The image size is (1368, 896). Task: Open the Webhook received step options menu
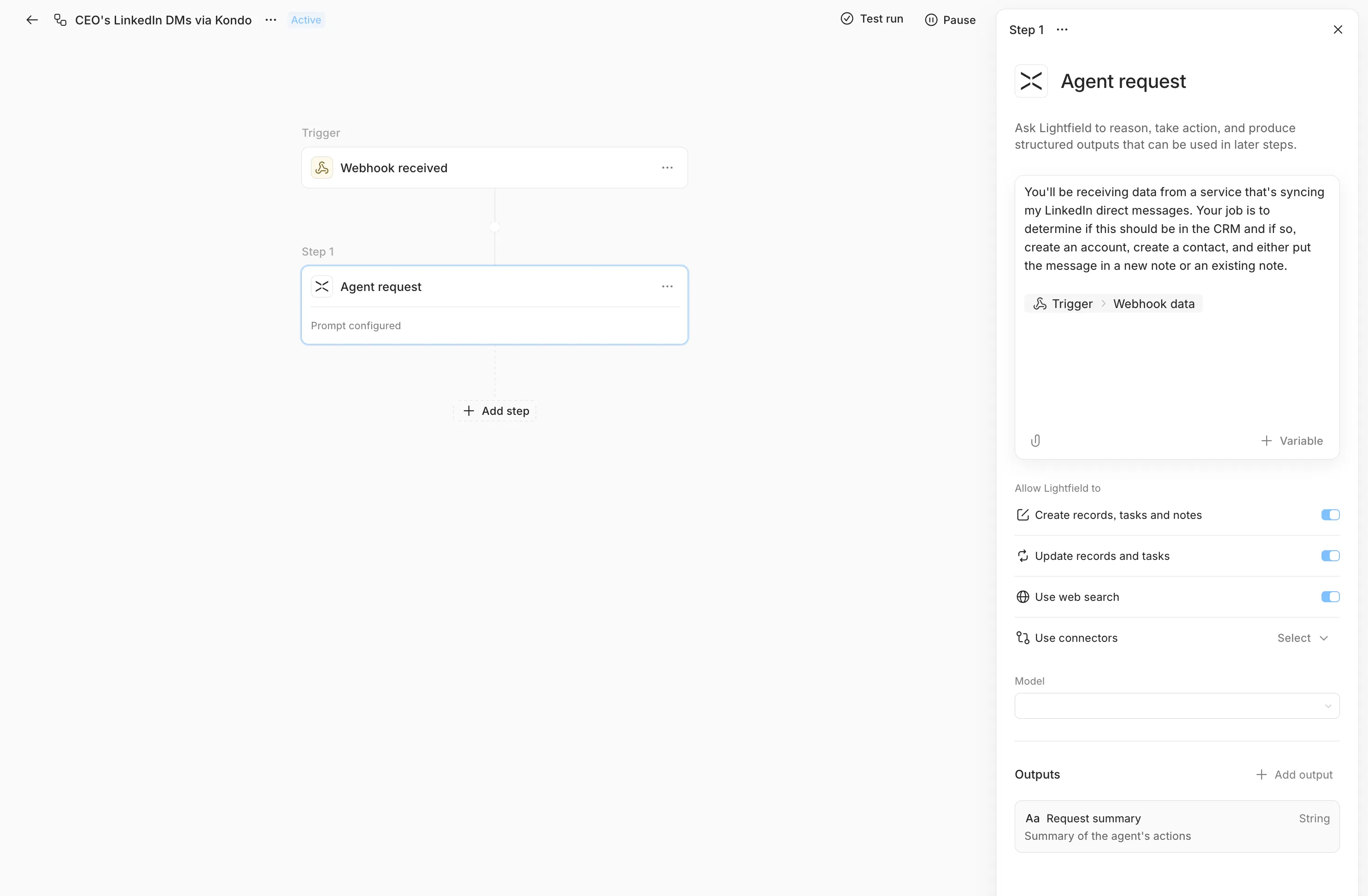click(x=667, y=167)
